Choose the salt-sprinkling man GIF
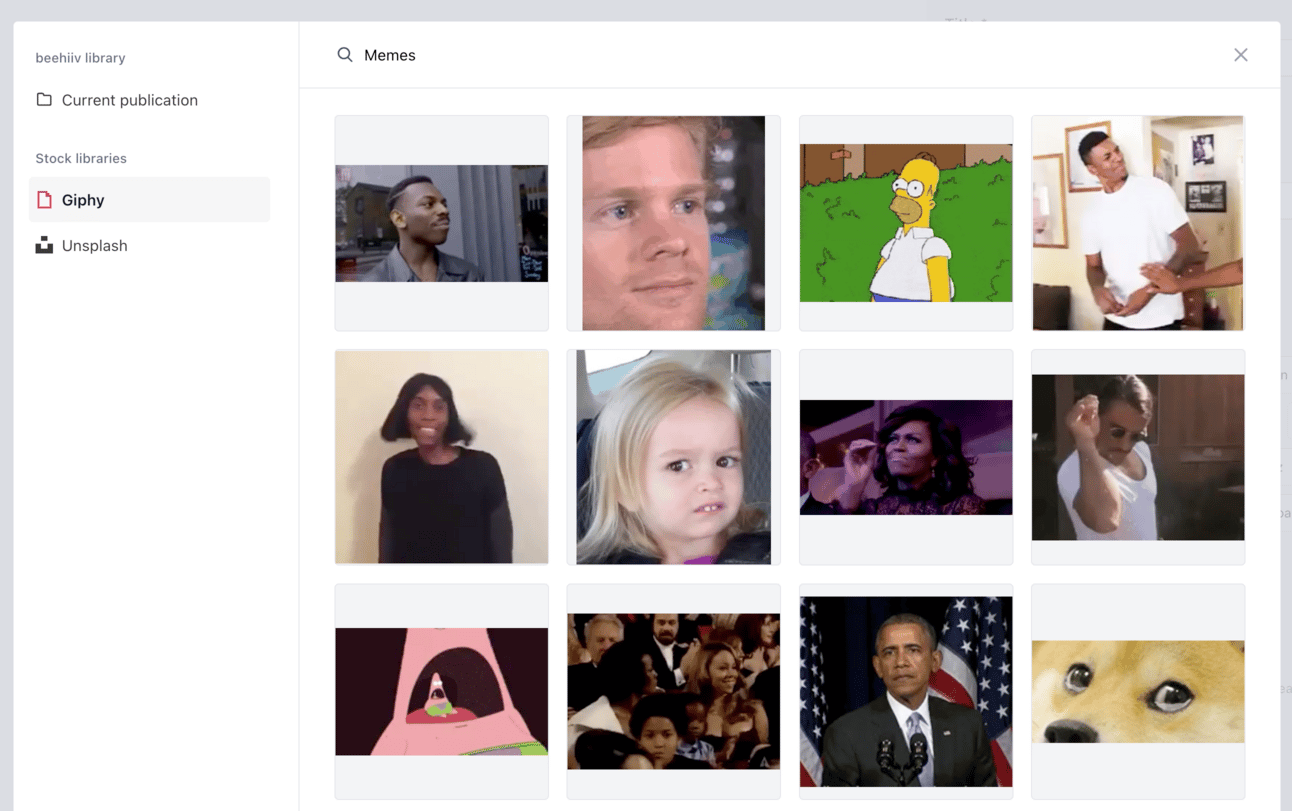Screen dimensions: 1292x811 pos(1138,457)
